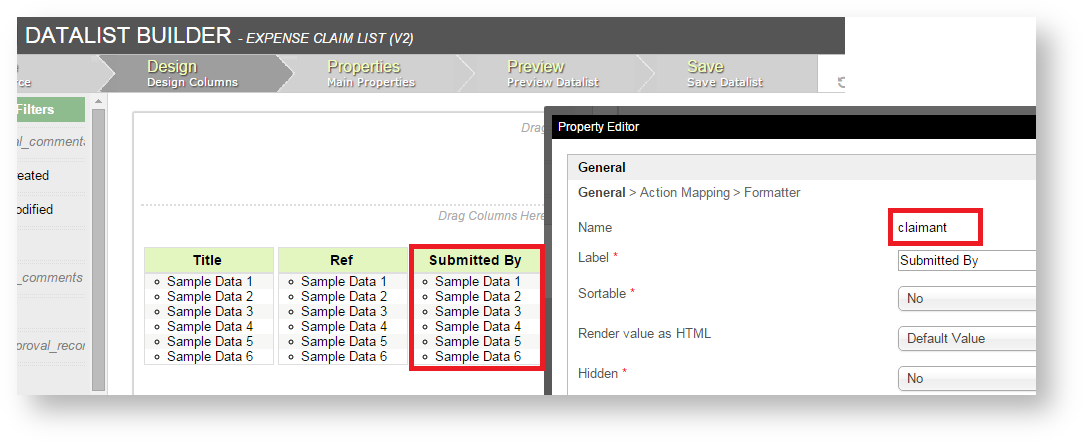Go to the Properties step
This screenshot has height=443, width=1084.
click(371, 73)
